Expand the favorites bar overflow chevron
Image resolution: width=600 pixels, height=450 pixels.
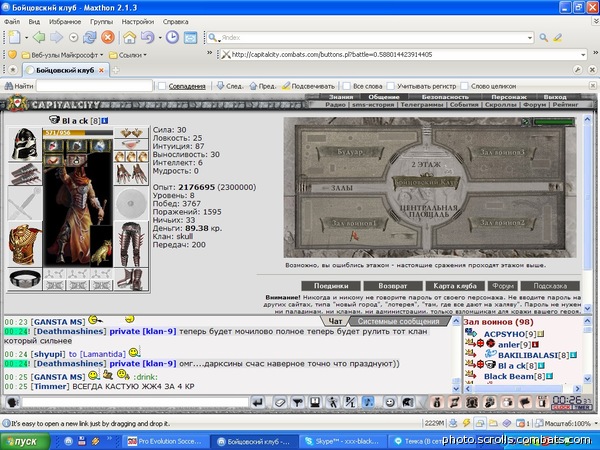pyautogui.click(x=209, y=53)
